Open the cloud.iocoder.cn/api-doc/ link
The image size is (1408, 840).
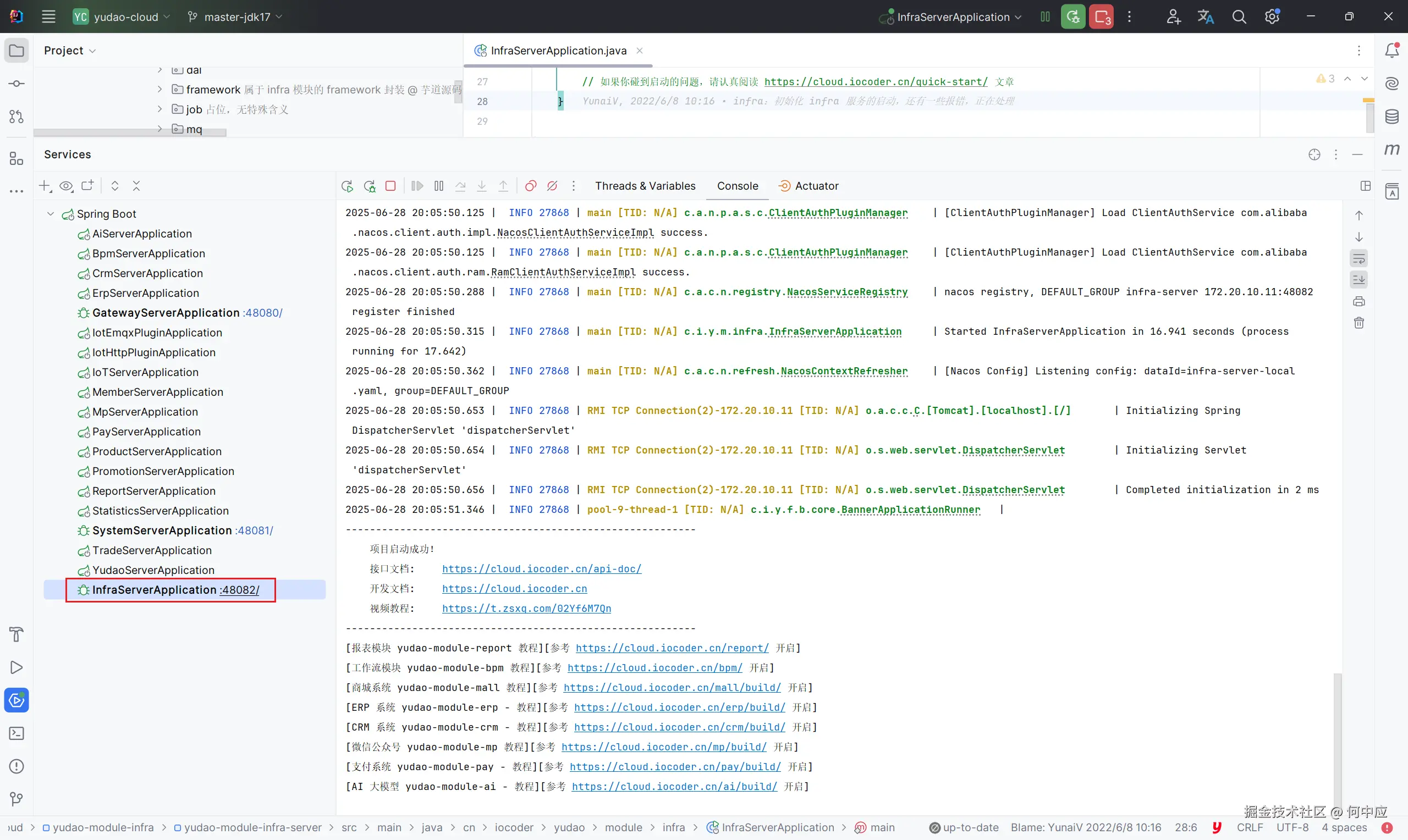[541, 569]
